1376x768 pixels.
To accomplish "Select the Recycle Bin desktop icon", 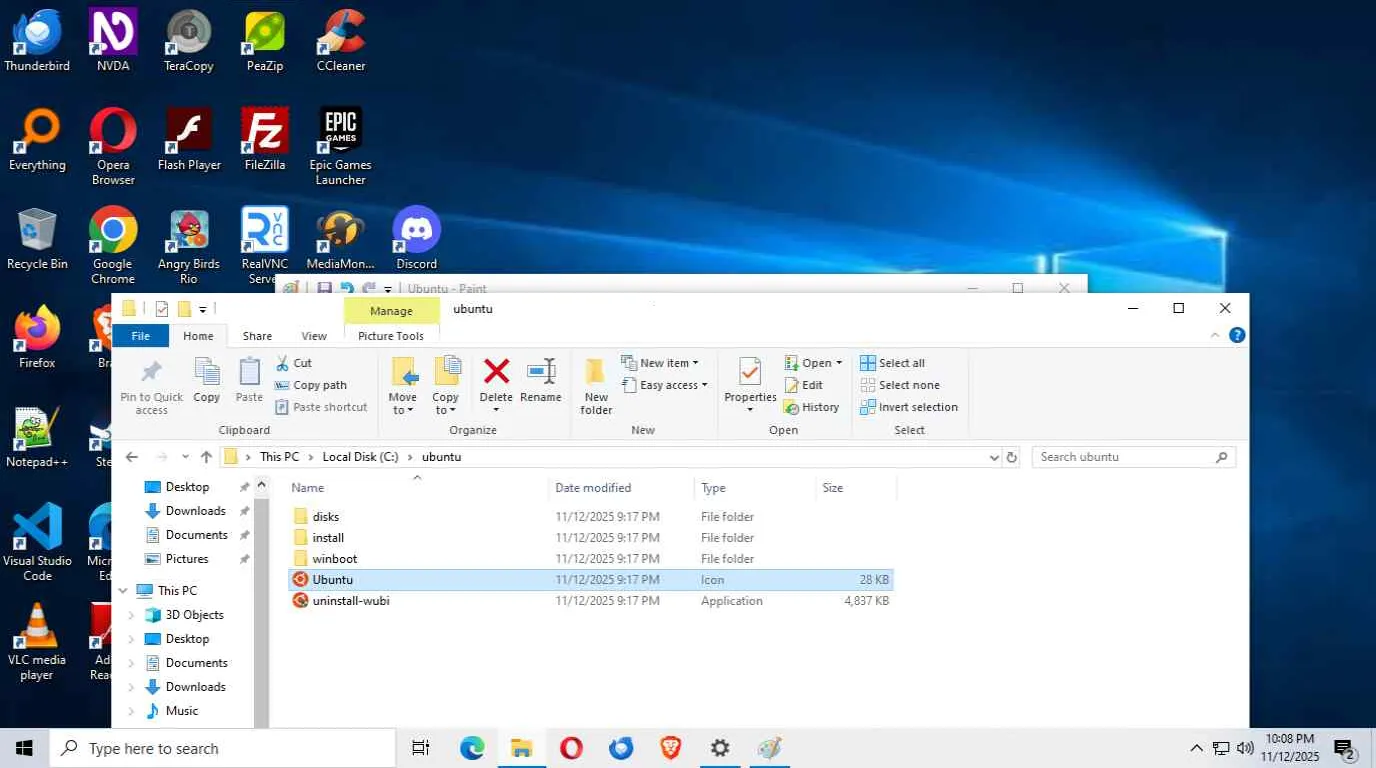I will [x=37, y=238].
